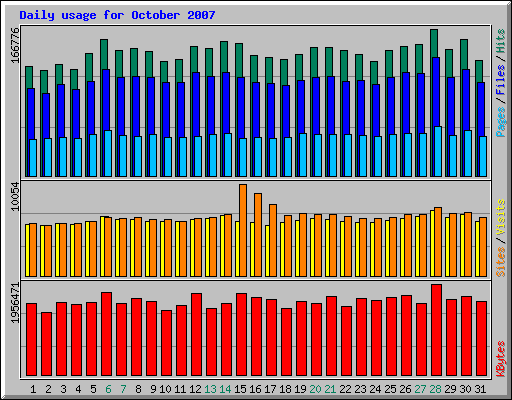The height and width of the screenshot is (400, 512).
Task: Click the tallest red KBytes bar, day 28
Action: (x=436, y=330)
